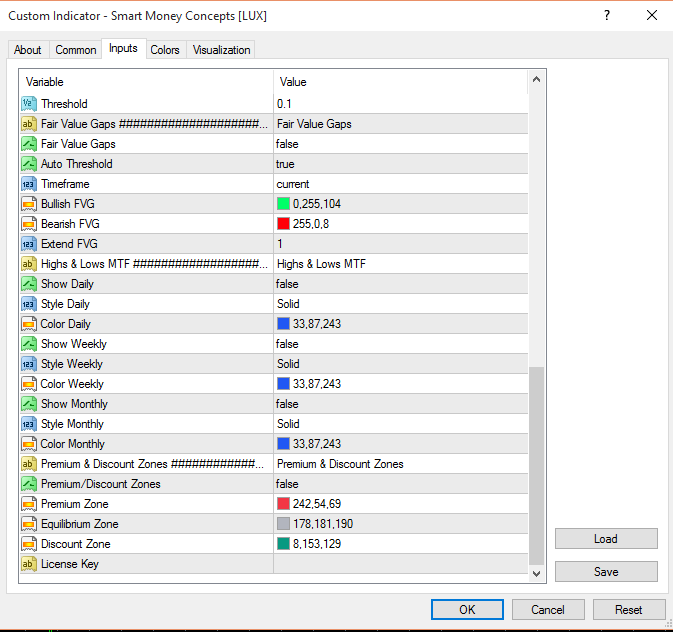Pick the Color Daily blue swatch
Viewport: 673px width, 632px height.
pos(283,324)
